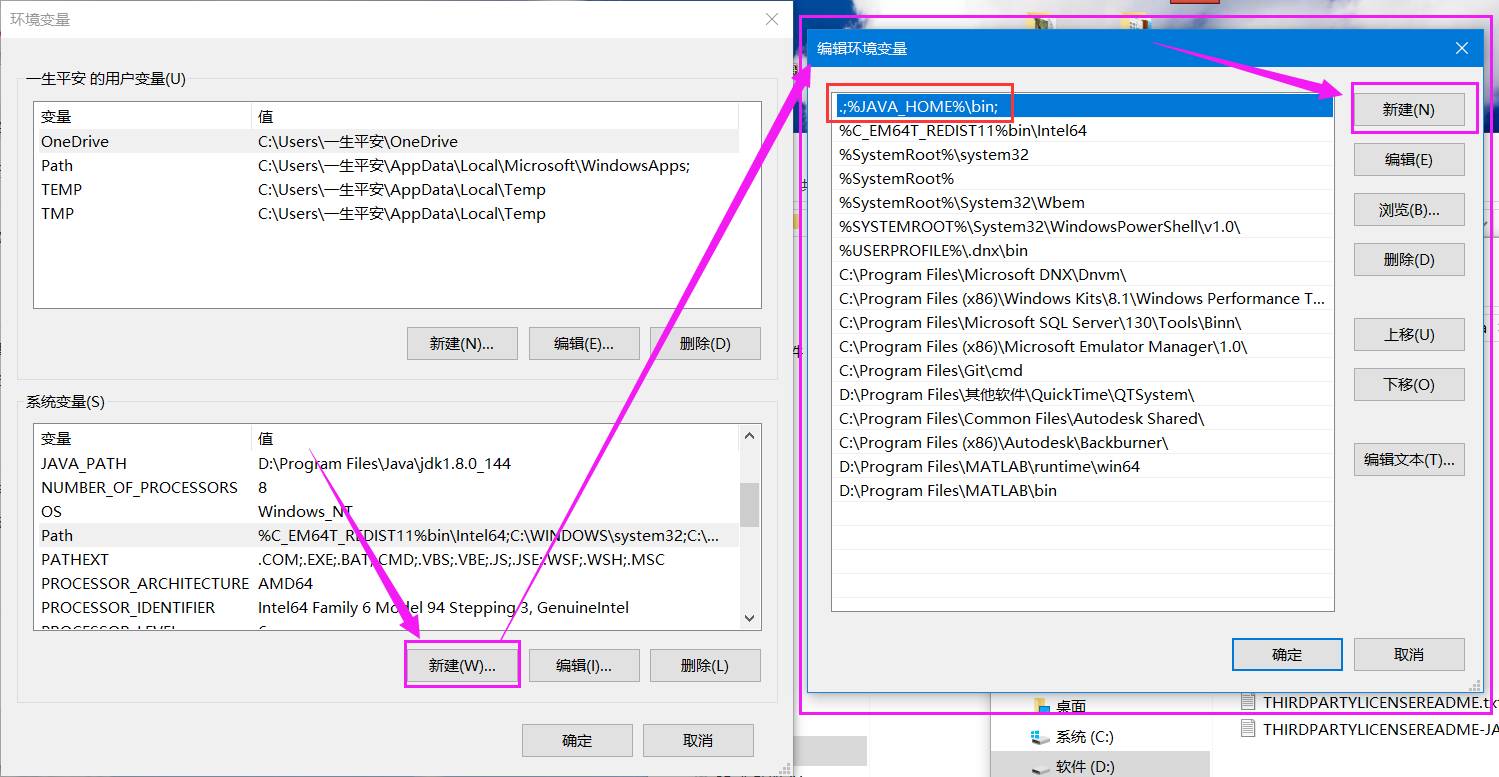Select QuickTime\QTSystem\ path entry
The height and width of the screenshot is (777, 1499).
[x=1083, y=394]
